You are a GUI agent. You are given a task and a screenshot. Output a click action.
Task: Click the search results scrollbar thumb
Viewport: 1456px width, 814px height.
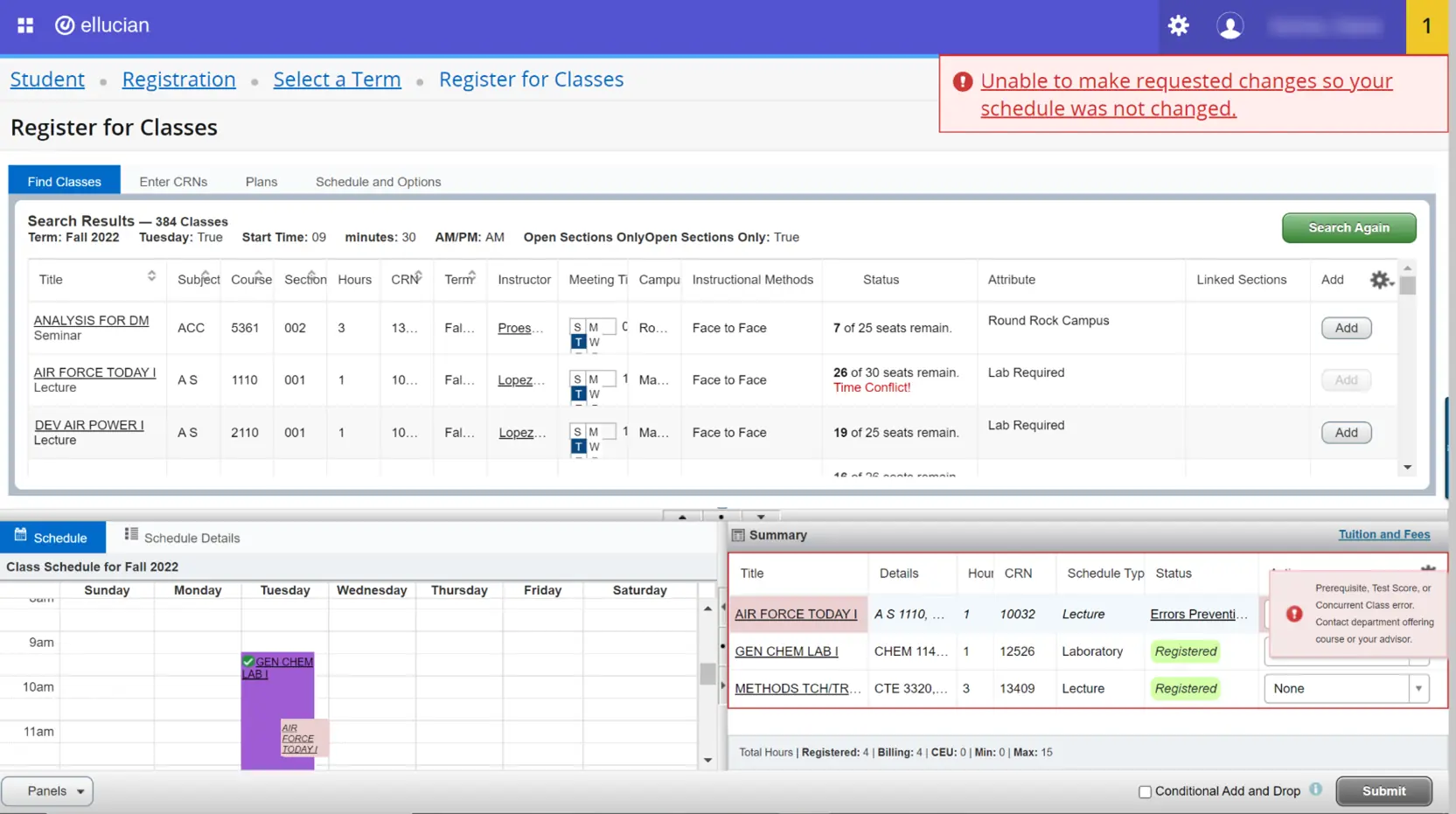point(1407,285)
